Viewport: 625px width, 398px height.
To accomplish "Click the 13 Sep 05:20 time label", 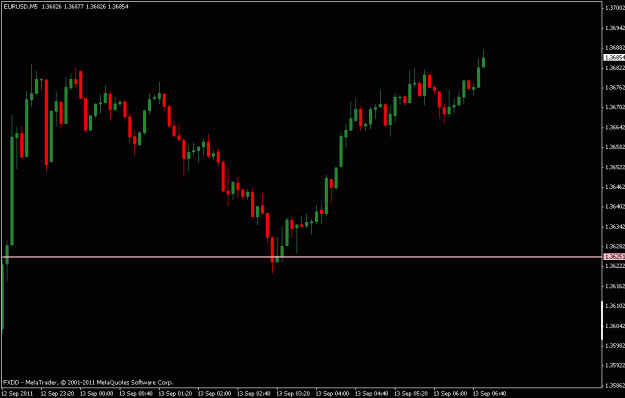I will click(411, 394).
